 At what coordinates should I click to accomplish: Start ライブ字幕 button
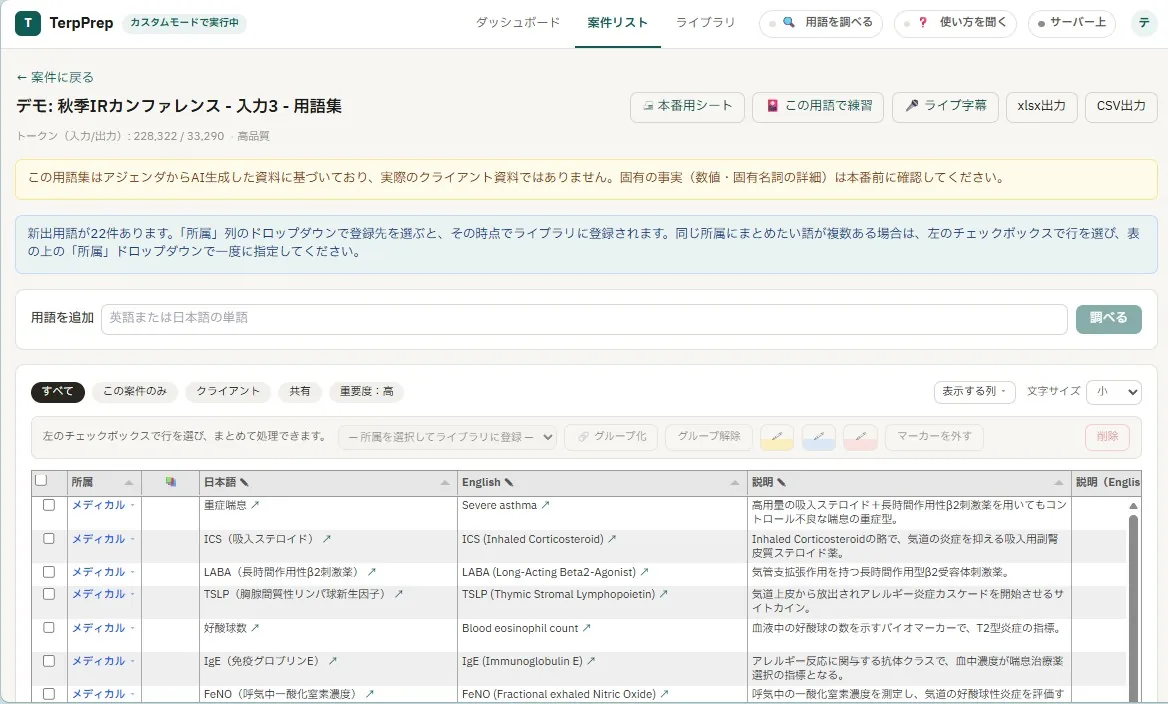[945, 106]
